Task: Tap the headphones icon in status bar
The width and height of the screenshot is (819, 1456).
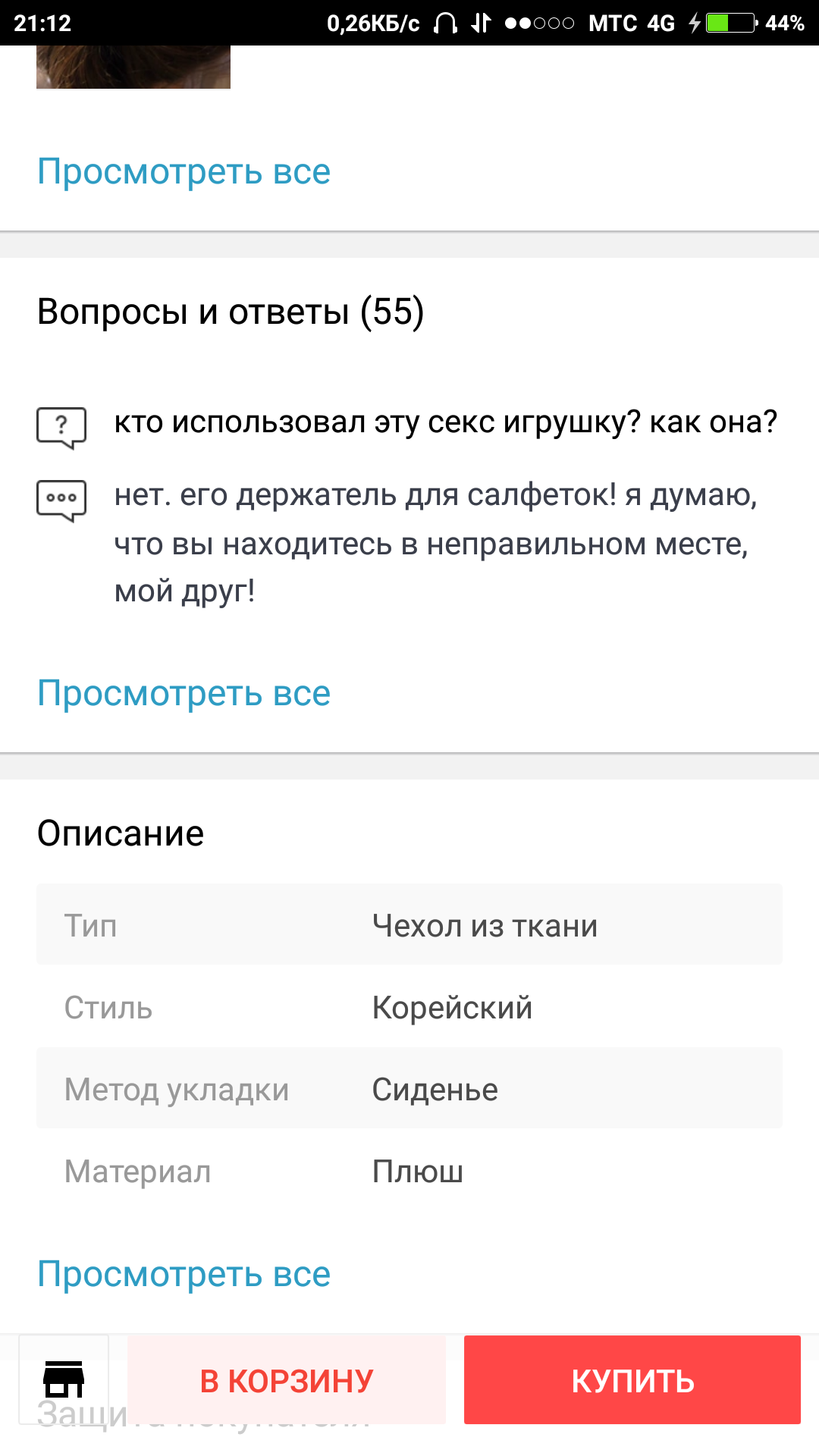Action: [x=445, y=24]
